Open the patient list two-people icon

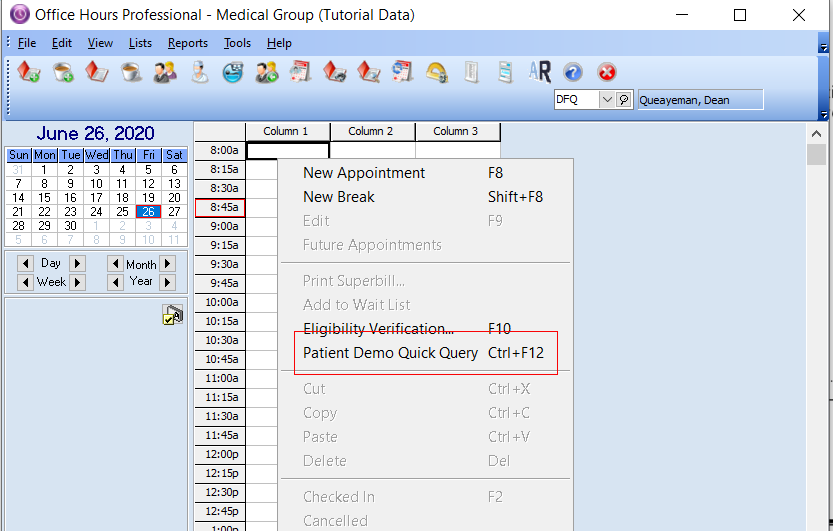[165, 72]
